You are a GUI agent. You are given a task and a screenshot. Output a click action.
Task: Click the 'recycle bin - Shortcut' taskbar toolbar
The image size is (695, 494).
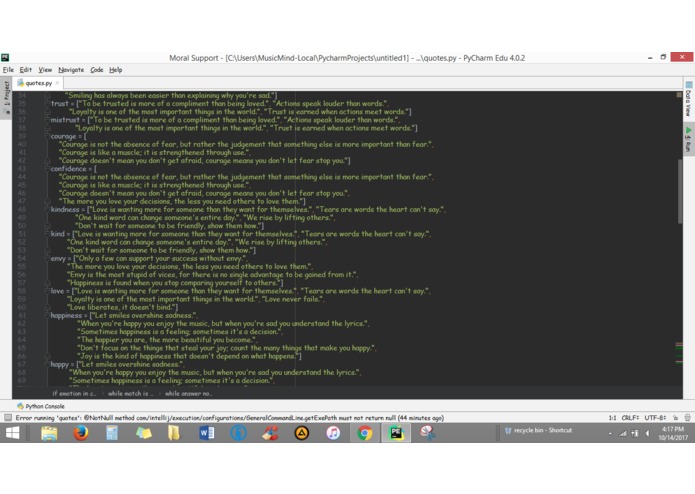click(538, 430)
